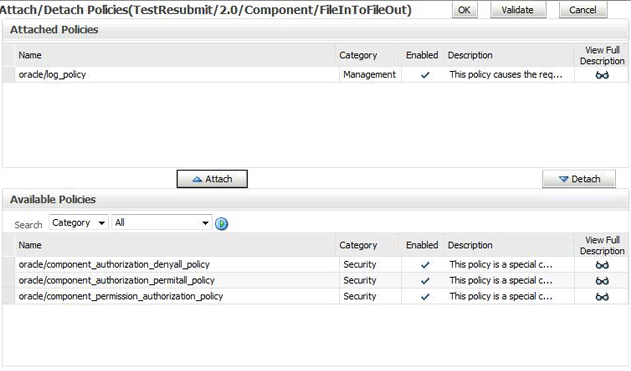Open the All category value dropdown
This screenshot has width=631, height=371.
[161, 223]
